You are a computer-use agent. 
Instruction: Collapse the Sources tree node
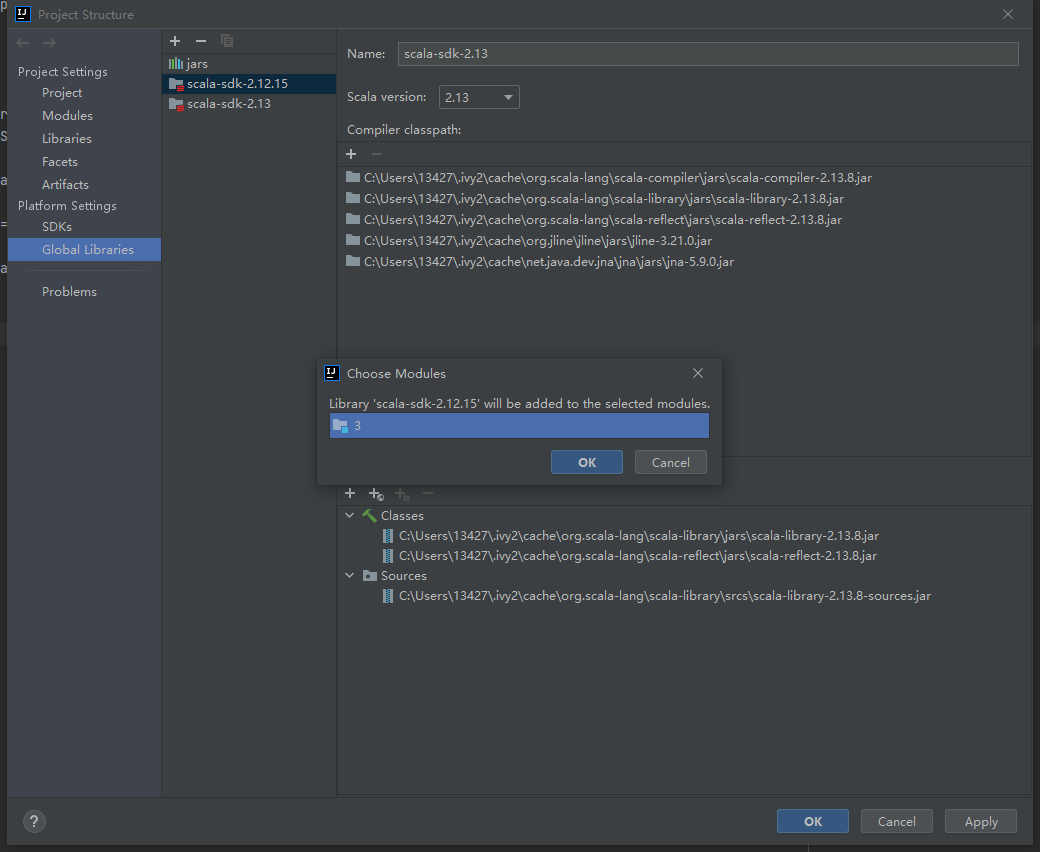350,576
